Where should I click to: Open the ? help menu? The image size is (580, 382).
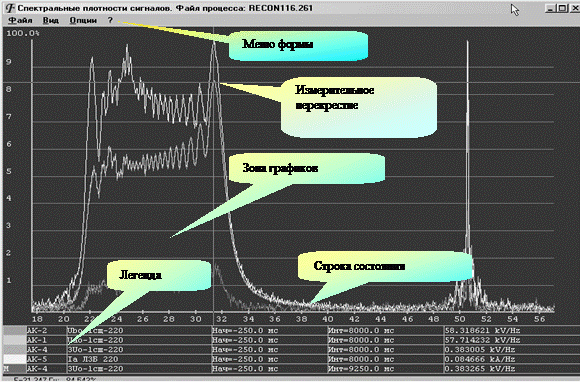point(110,20)
